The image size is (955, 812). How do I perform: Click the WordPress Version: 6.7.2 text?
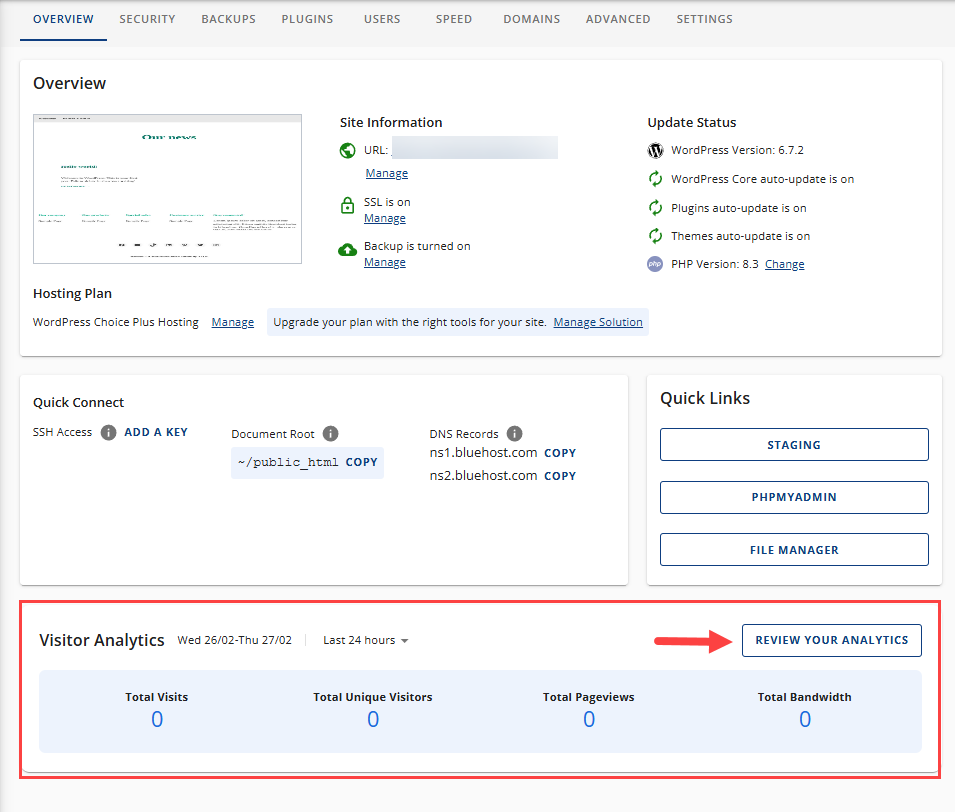pos(738,150)
